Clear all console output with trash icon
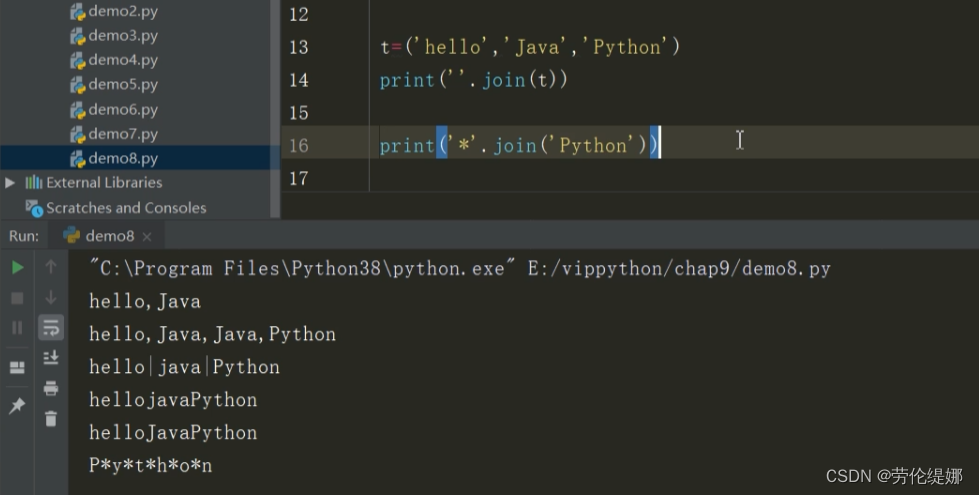The height and width of the screenshot is (495, 979). [x=51, y=418]
